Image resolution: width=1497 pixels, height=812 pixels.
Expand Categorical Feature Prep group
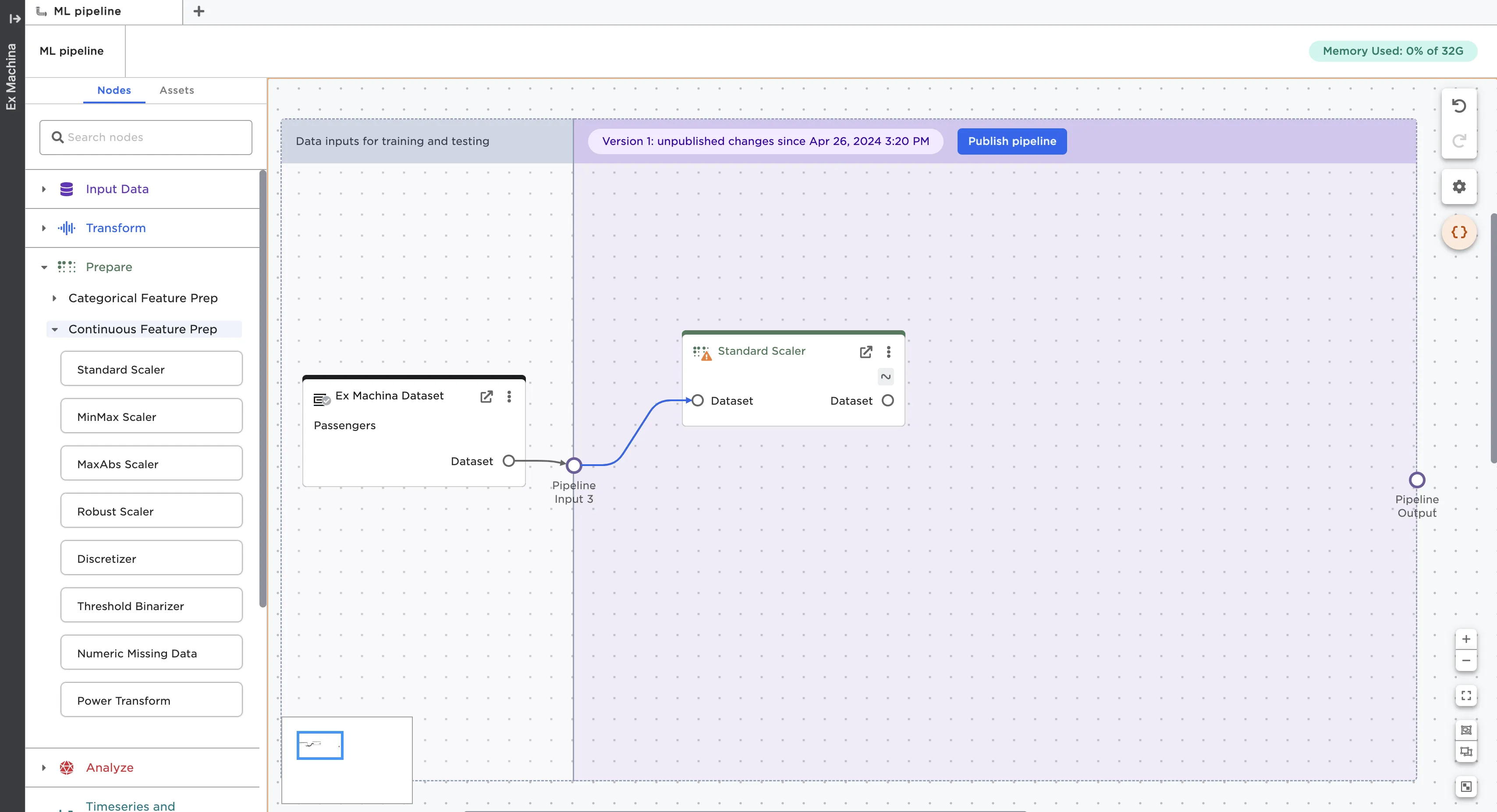(55, 298)
